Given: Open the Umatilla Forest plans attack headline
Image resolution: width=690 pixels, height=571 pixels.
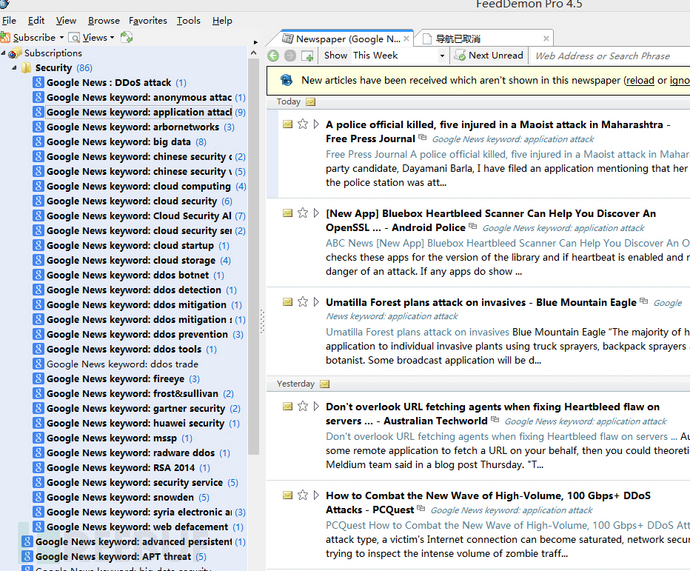Looking at the screenshot, I should pyautogui.click(x=481, y=302).
